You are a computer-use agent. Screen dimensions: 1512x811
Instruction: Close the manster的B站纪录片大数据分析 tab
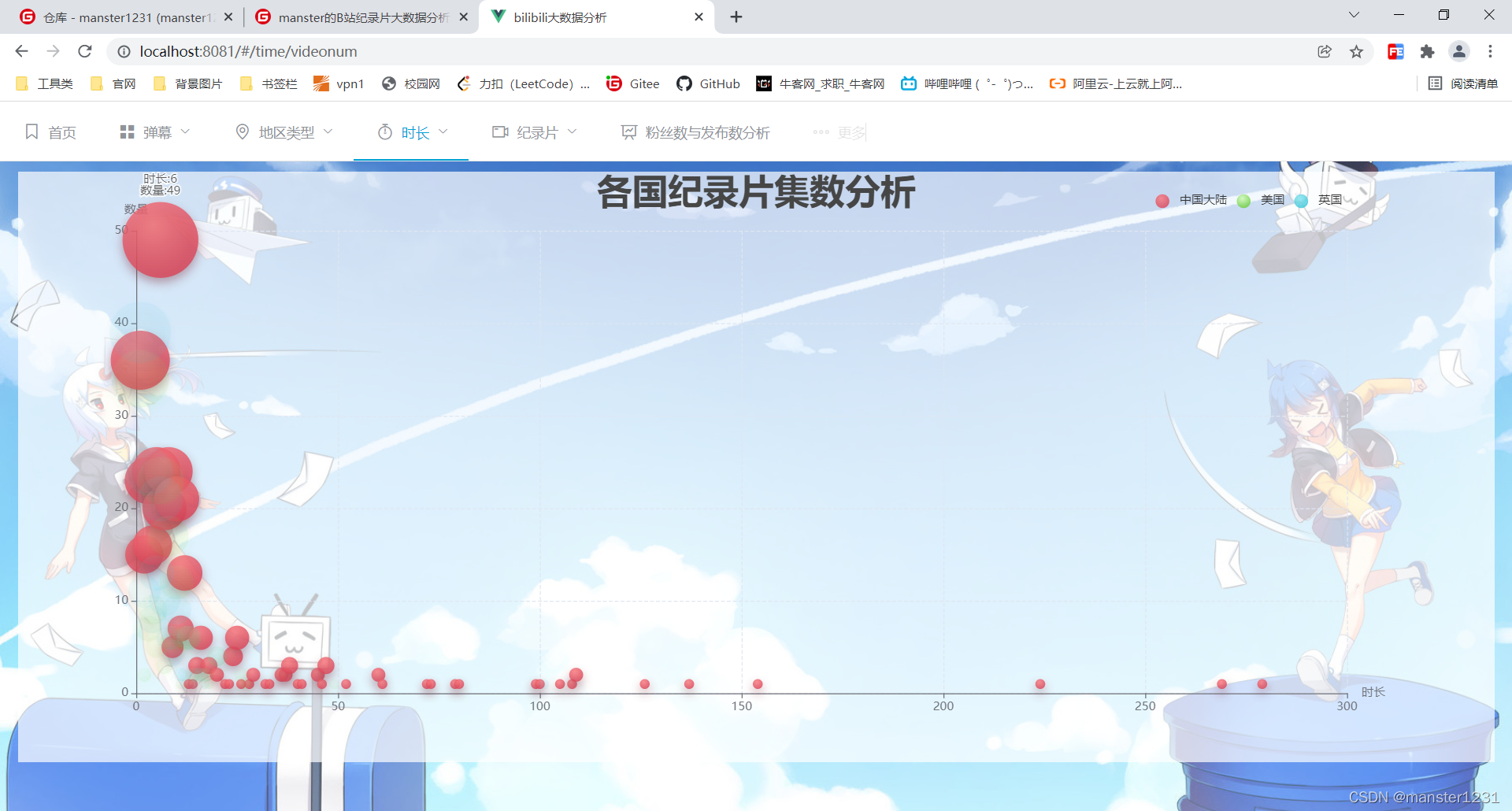pyautogui.click(x=464, y=17)
